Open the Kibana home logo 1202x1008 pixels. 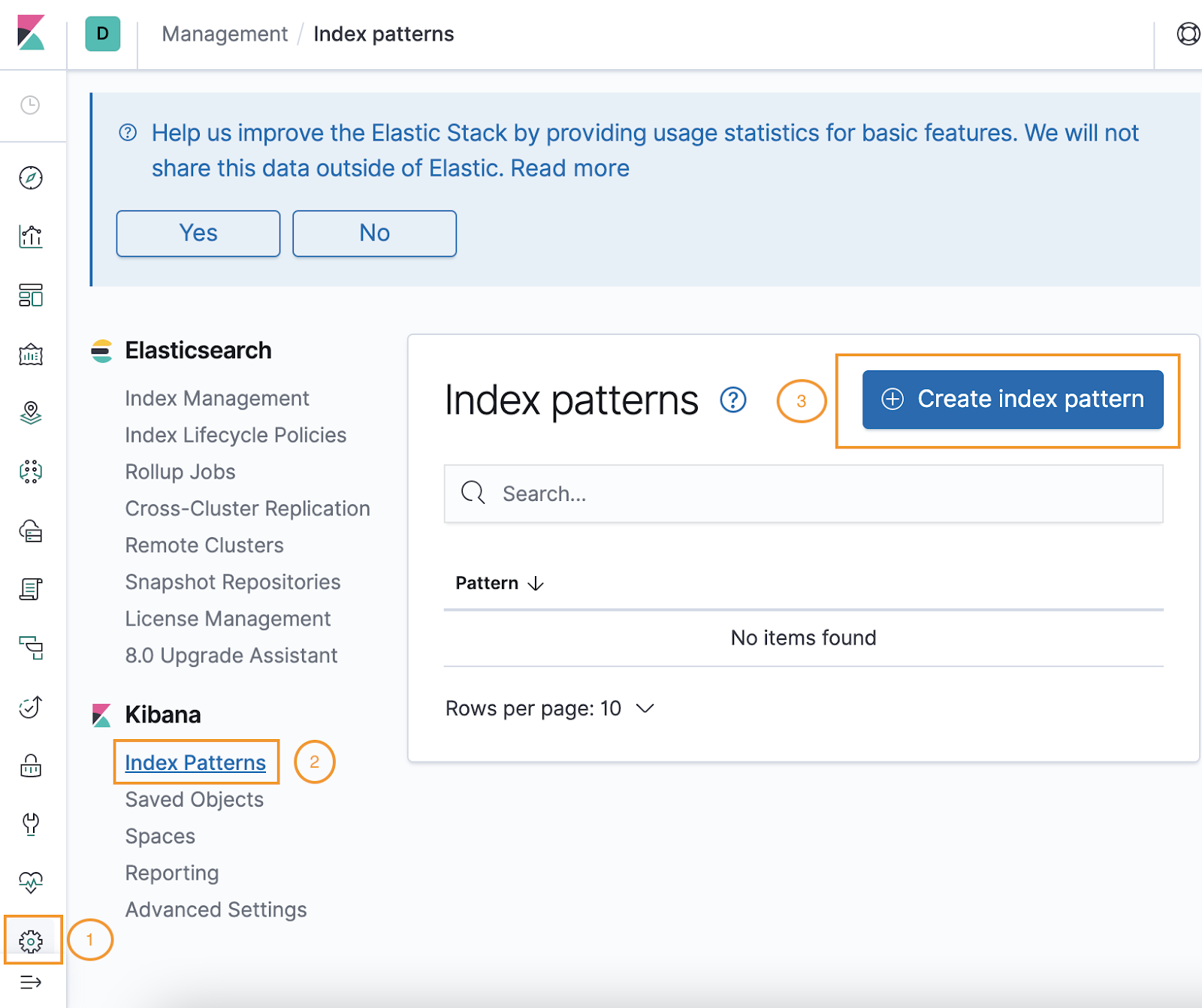[x=31, y=33]
